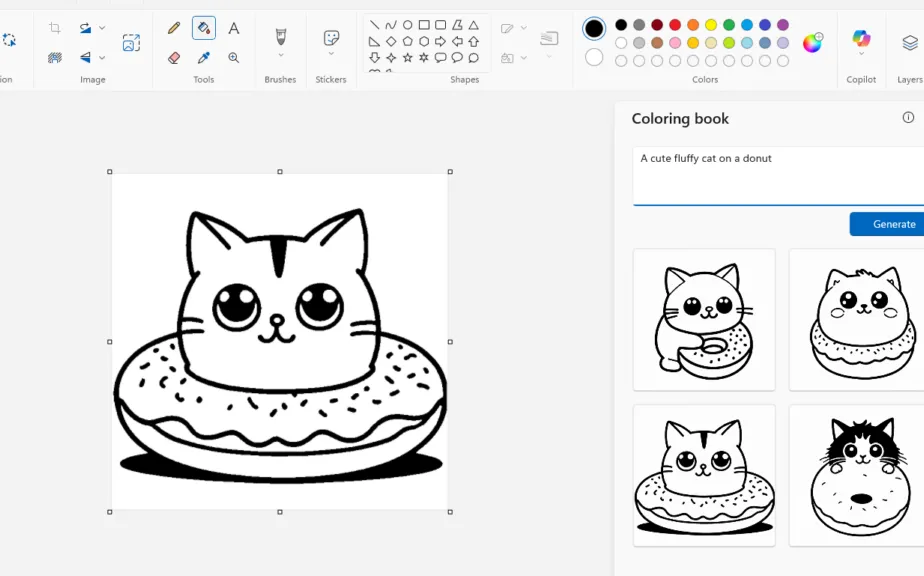Screen dimensions: 924x576
Task: Expand the Brushes dropdown
Action: click(x=280, y=55)
